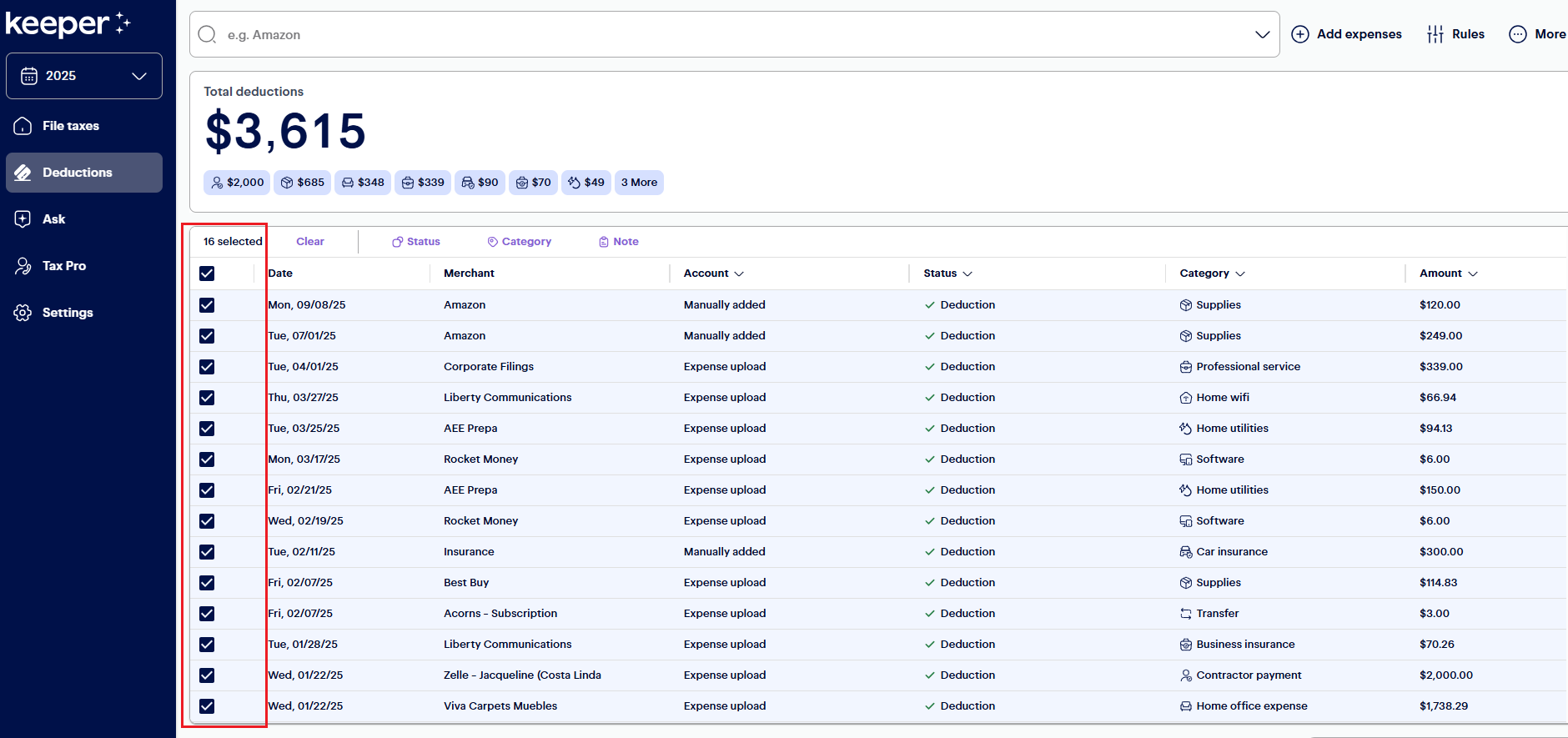Open the More ellipsis menu
This screenshot has width=1568, height=738.
[x=1517, y=34]
